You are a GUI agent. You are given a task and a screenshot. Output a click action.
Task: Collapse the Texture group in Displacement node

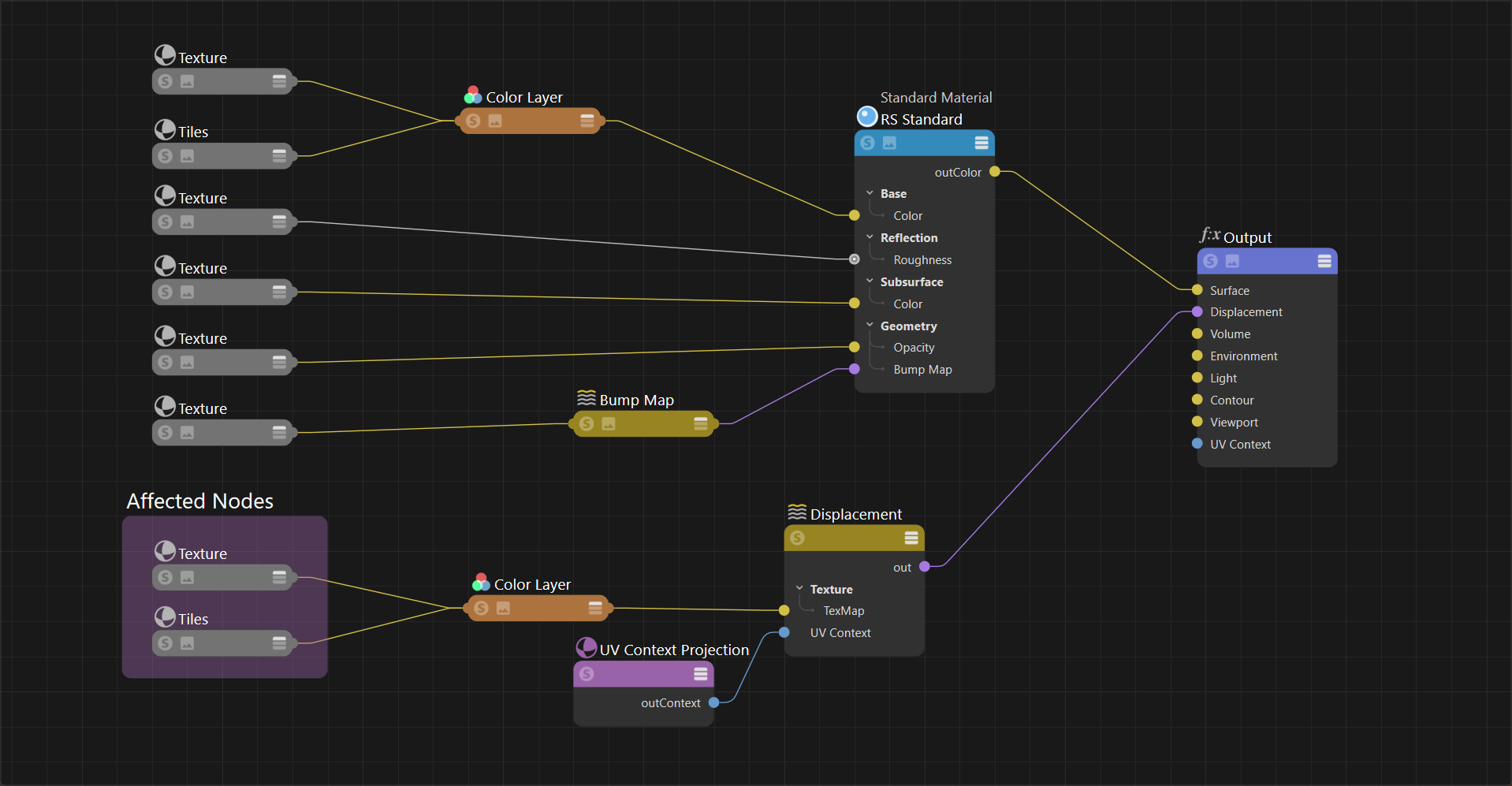[x=799, y=589]
